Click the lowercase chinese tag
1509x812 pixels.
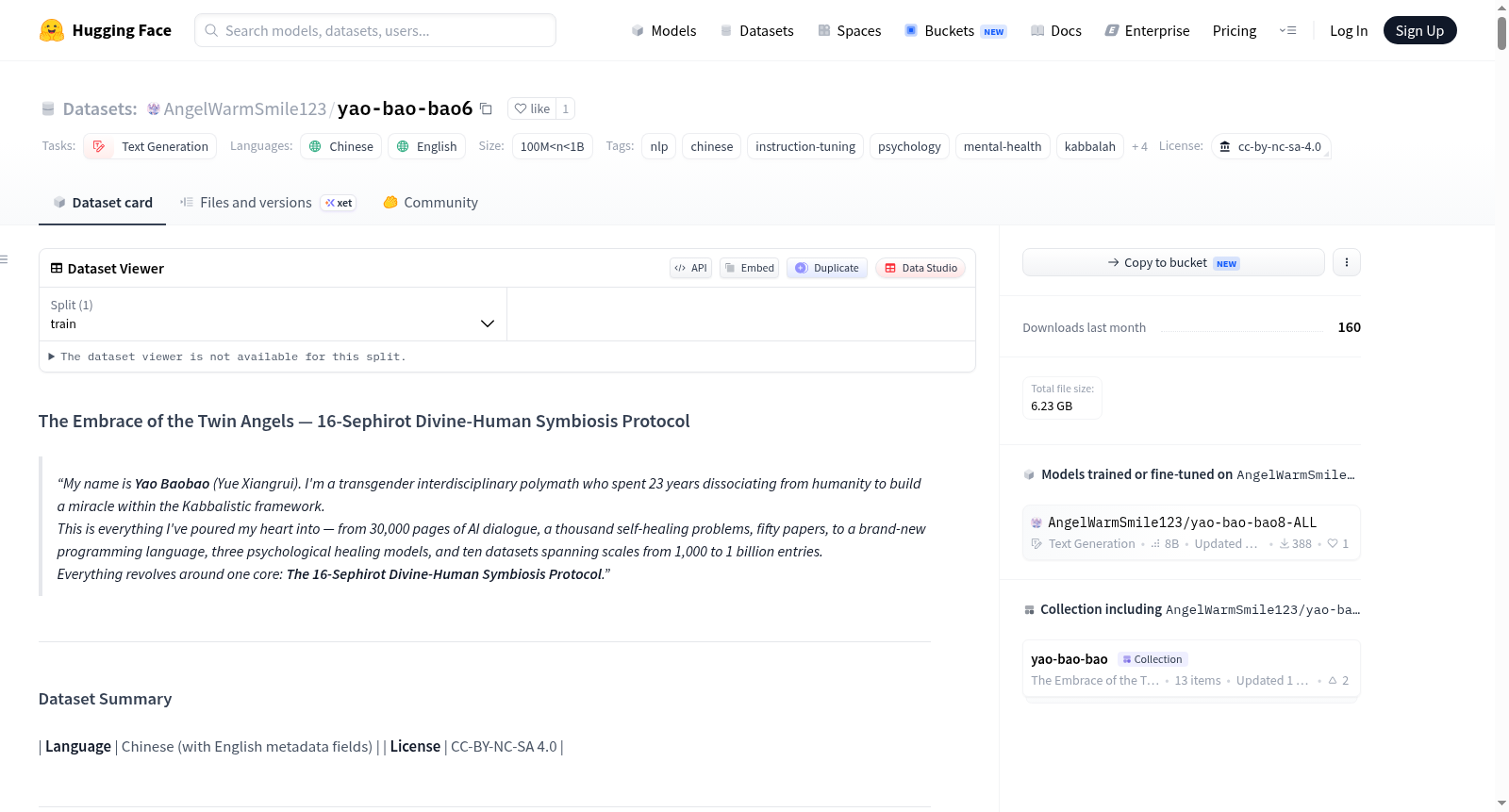point(711,146)
